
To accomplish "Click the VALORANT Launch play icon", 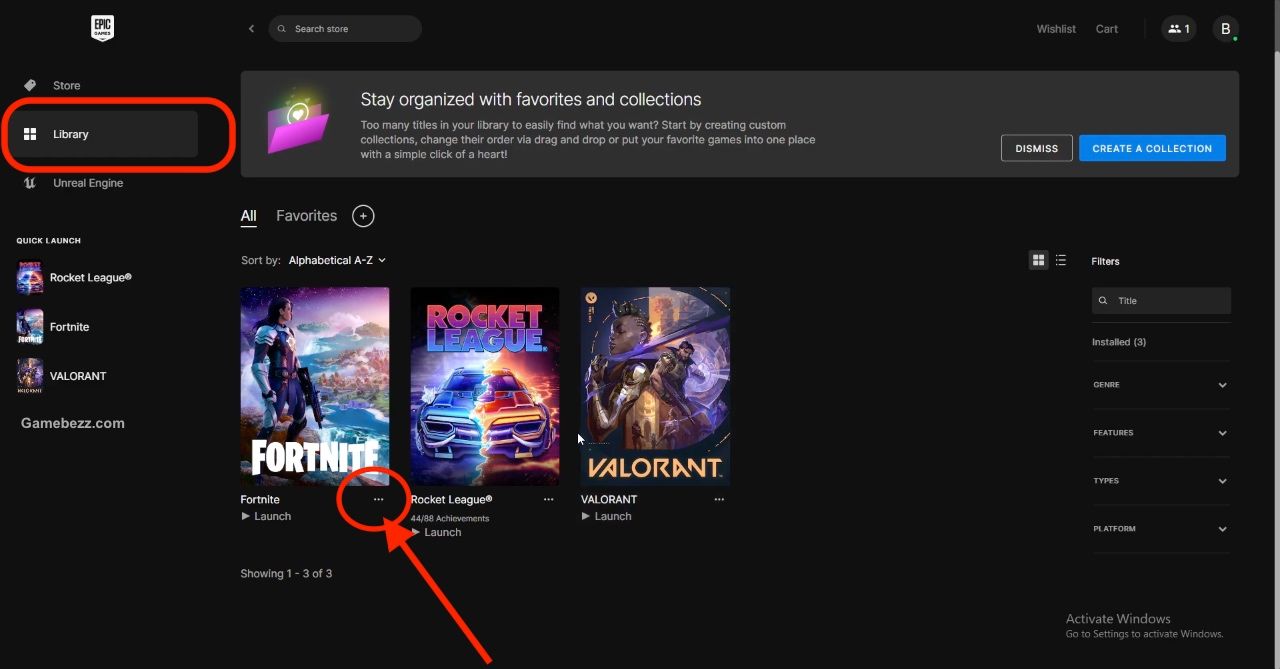I will (x=586, y=516).
